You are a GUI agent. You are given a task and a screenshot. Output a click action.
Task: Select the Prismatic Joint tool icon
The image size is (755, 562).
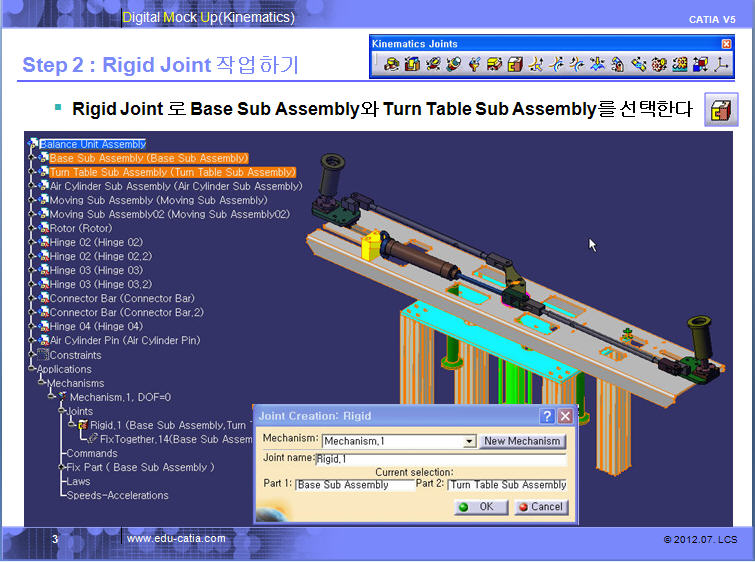[x=412, y=65]
